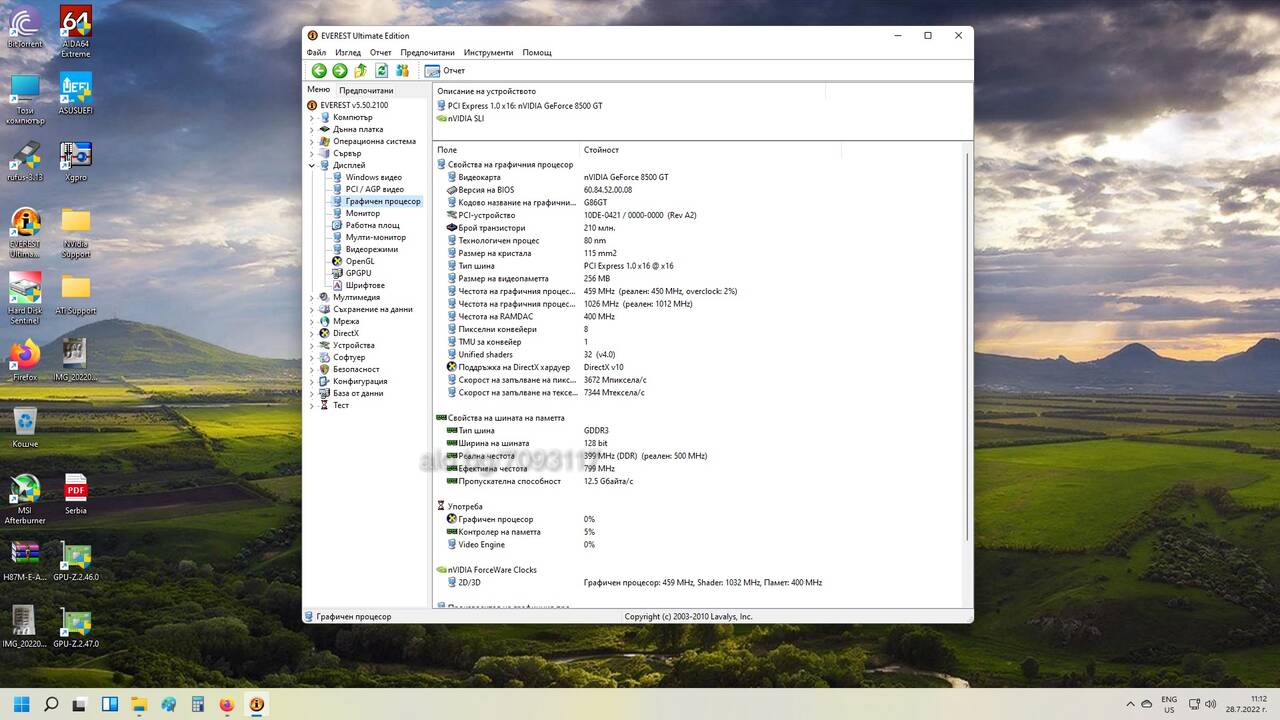Select Шрифтове tree item
The width and height of the screenshot is (1280, 720).
pyautogui.click(x=365, y=285)
